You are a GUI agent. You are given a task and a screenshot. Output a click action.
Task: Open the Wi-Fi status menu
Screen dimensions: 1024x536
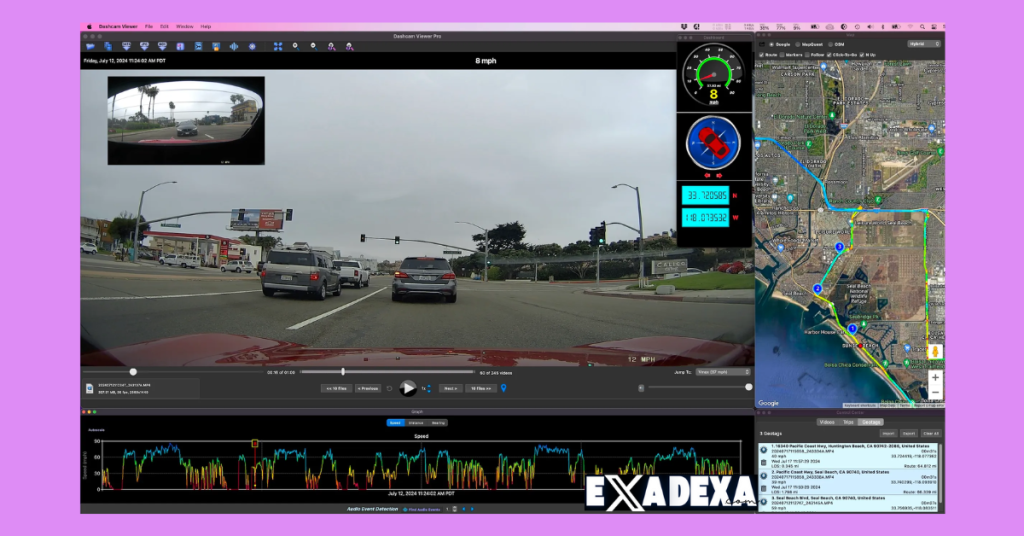click(x=910, y=27)
